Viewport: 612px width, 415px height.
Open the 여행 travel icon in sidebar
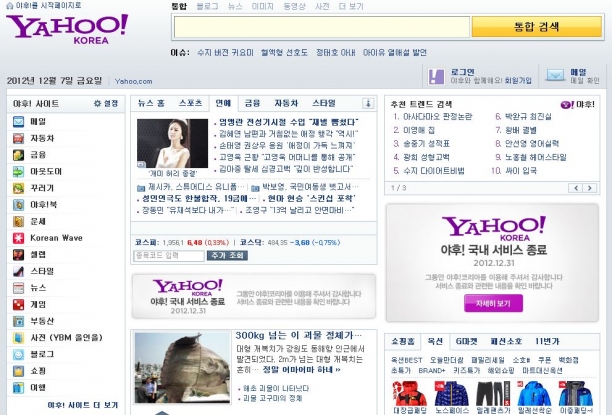pyautogui.click(x=18, y=387)
